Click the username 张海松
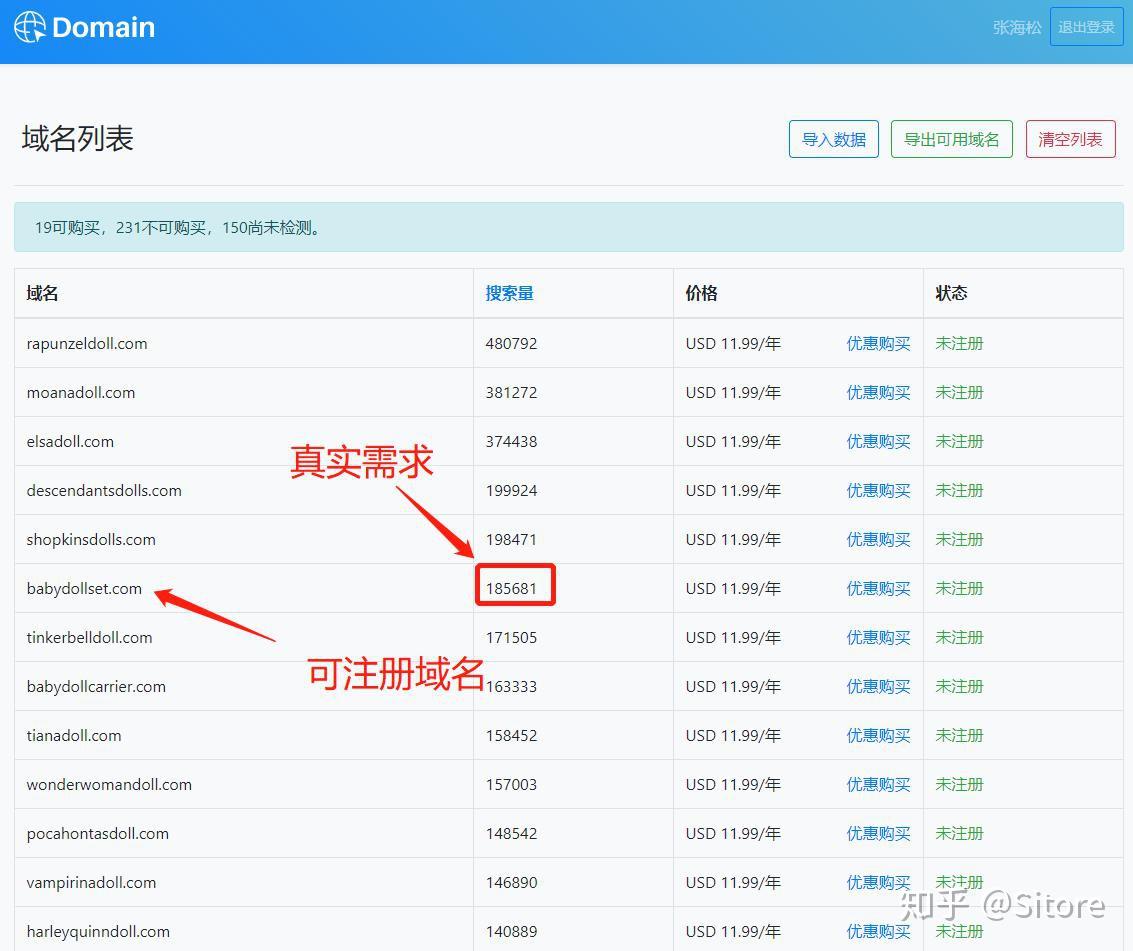Image resolution: width=1133 pixels, height=951 pixels. coord(1017,27)
